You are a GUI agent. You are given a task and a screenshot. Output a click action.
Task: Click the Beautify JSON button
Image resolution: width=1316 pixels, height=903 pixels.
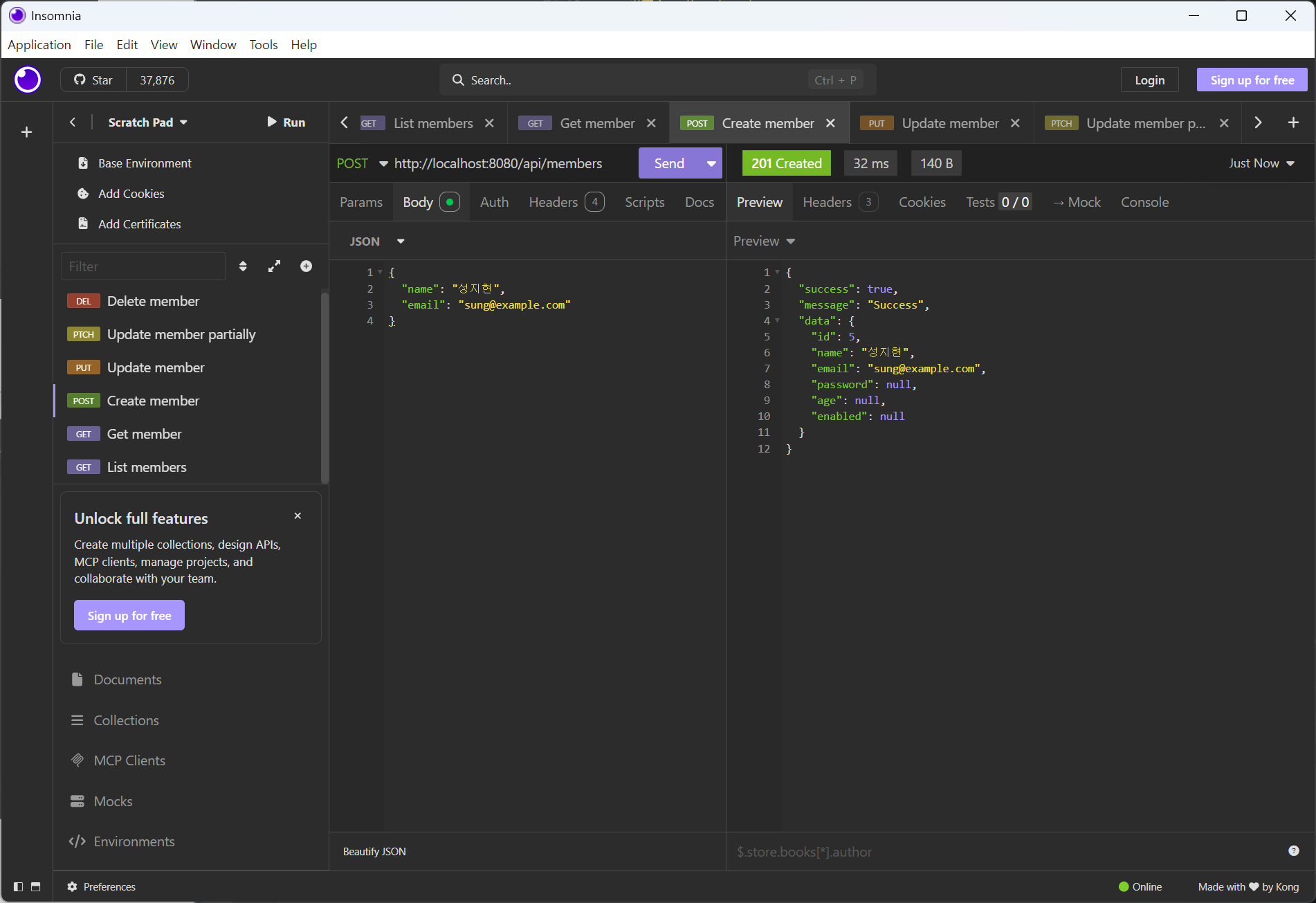(374, 852)
